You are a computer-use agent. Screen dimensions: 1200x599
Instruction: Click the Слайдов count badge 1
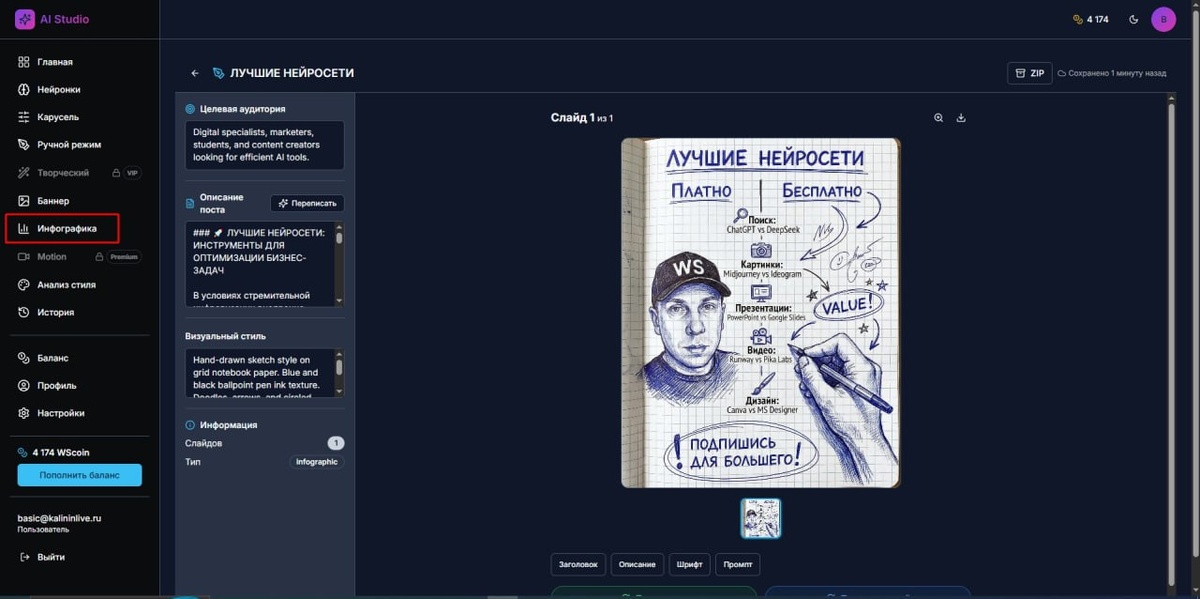pos(336,443)
